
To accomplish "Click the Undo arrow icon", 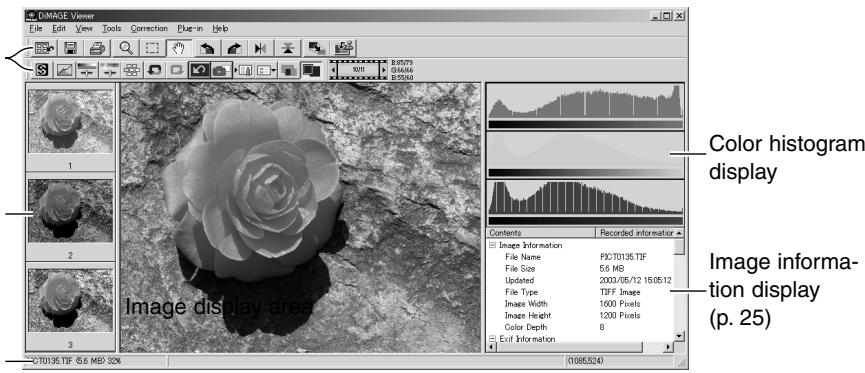I will click(x=154, y=70).
